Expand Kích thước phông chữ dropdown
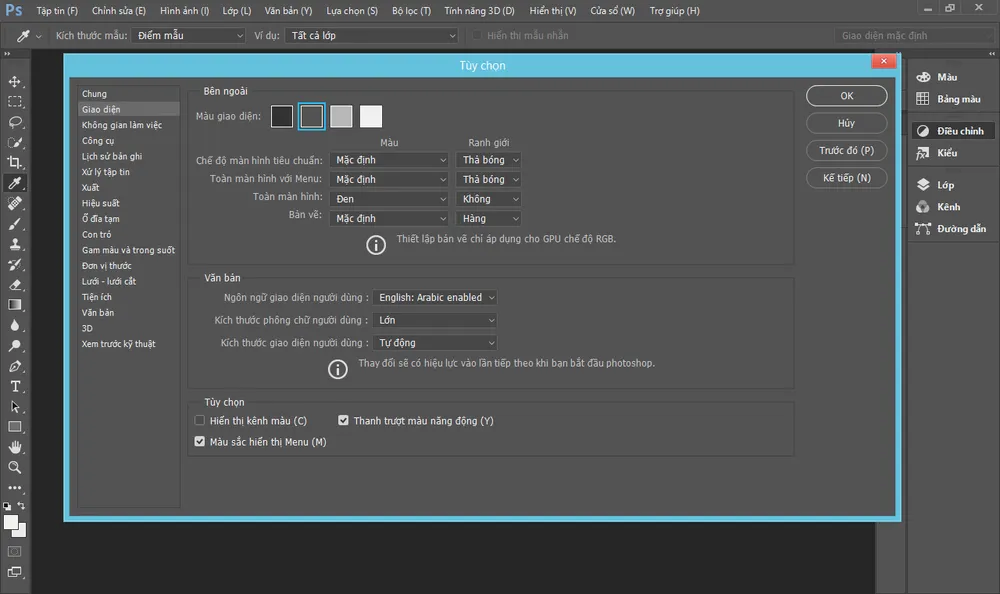 pyautogui.click(x=435, y=320)
